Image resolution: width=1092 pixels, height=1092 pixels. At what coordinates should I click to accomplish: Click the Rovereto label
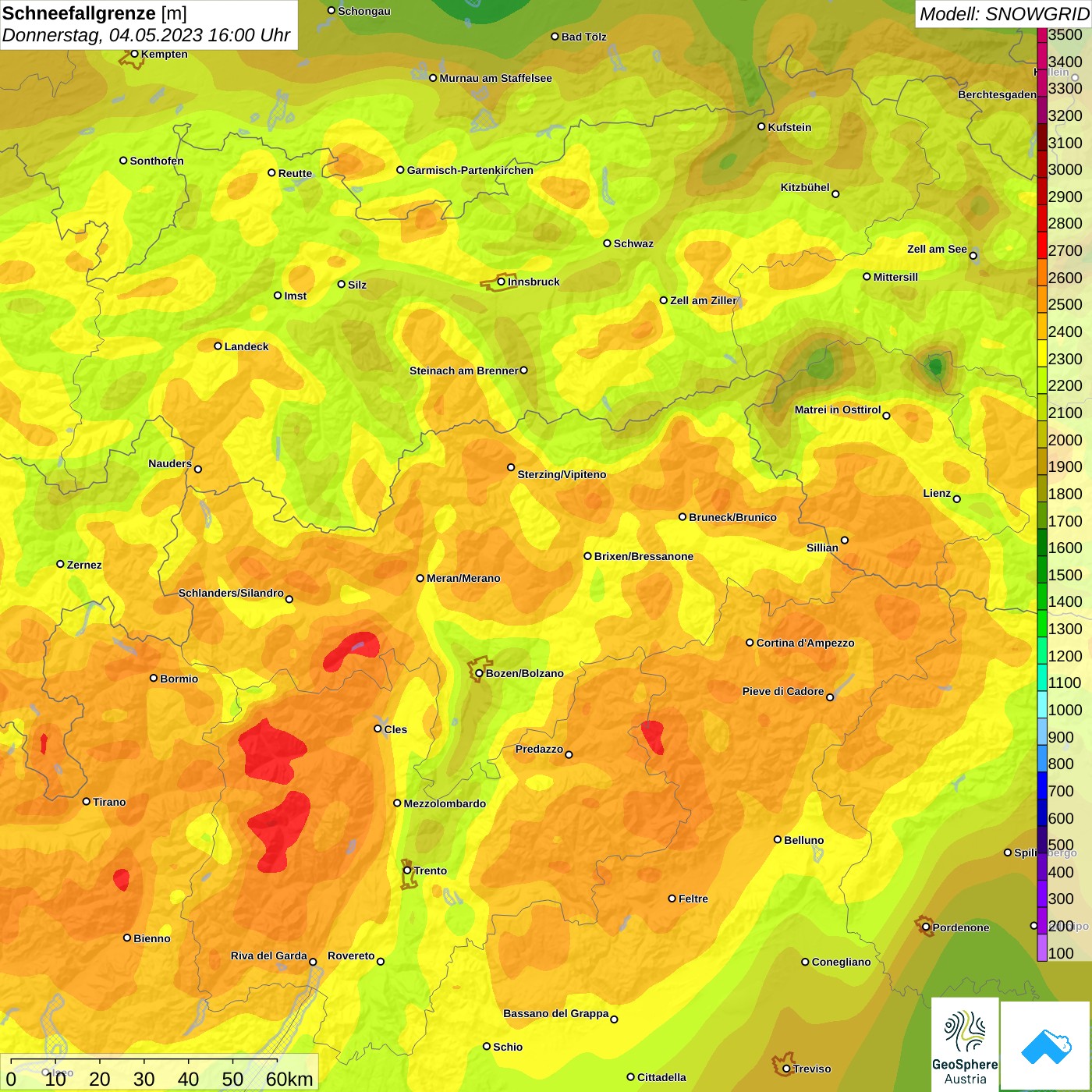[x=351, y=955]
